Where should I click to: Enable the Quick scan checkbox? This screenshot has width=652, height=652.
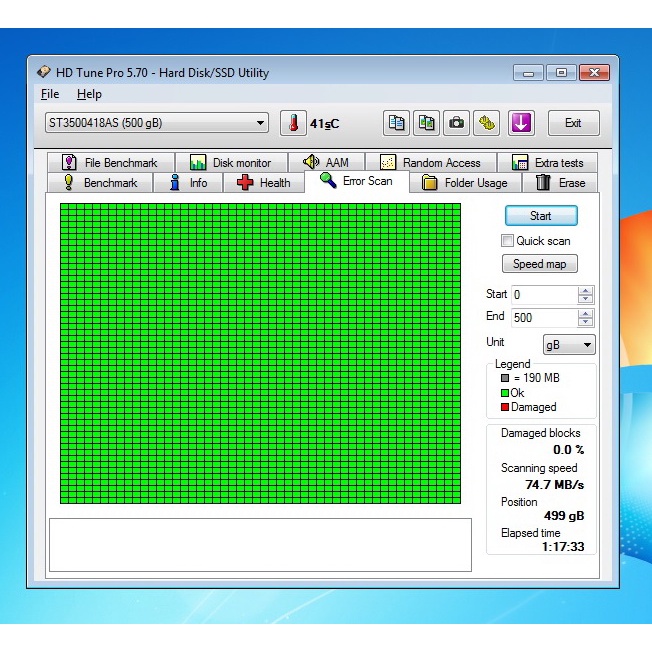(x=508, y=241)
